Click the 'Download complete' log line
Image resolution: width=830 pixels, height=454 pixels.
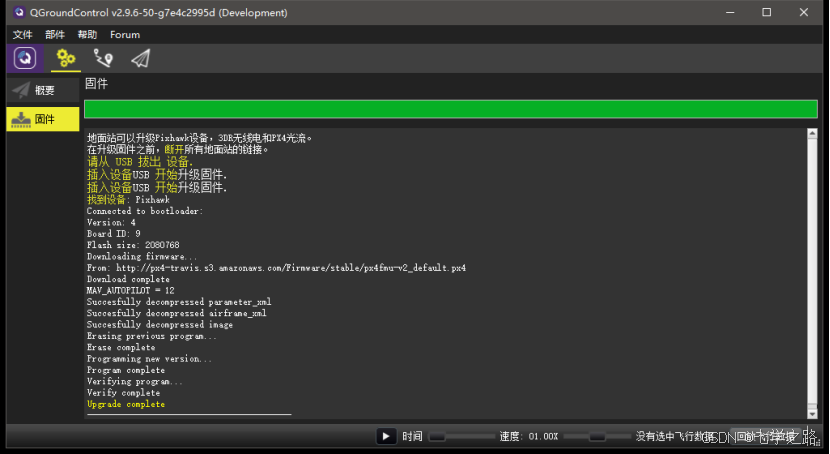click(x=129, y=279)
